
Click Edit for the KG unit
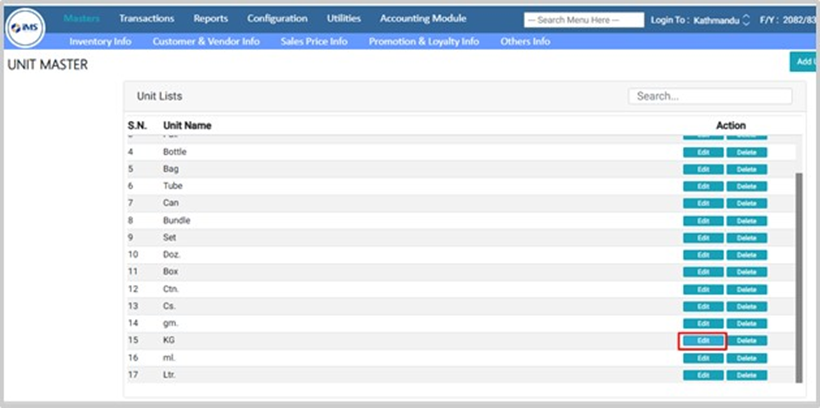pos(703,341)
